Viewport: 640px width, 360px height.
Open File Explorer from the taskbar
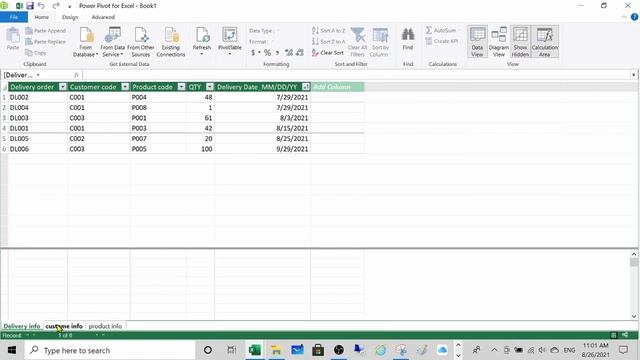(276, 350)
